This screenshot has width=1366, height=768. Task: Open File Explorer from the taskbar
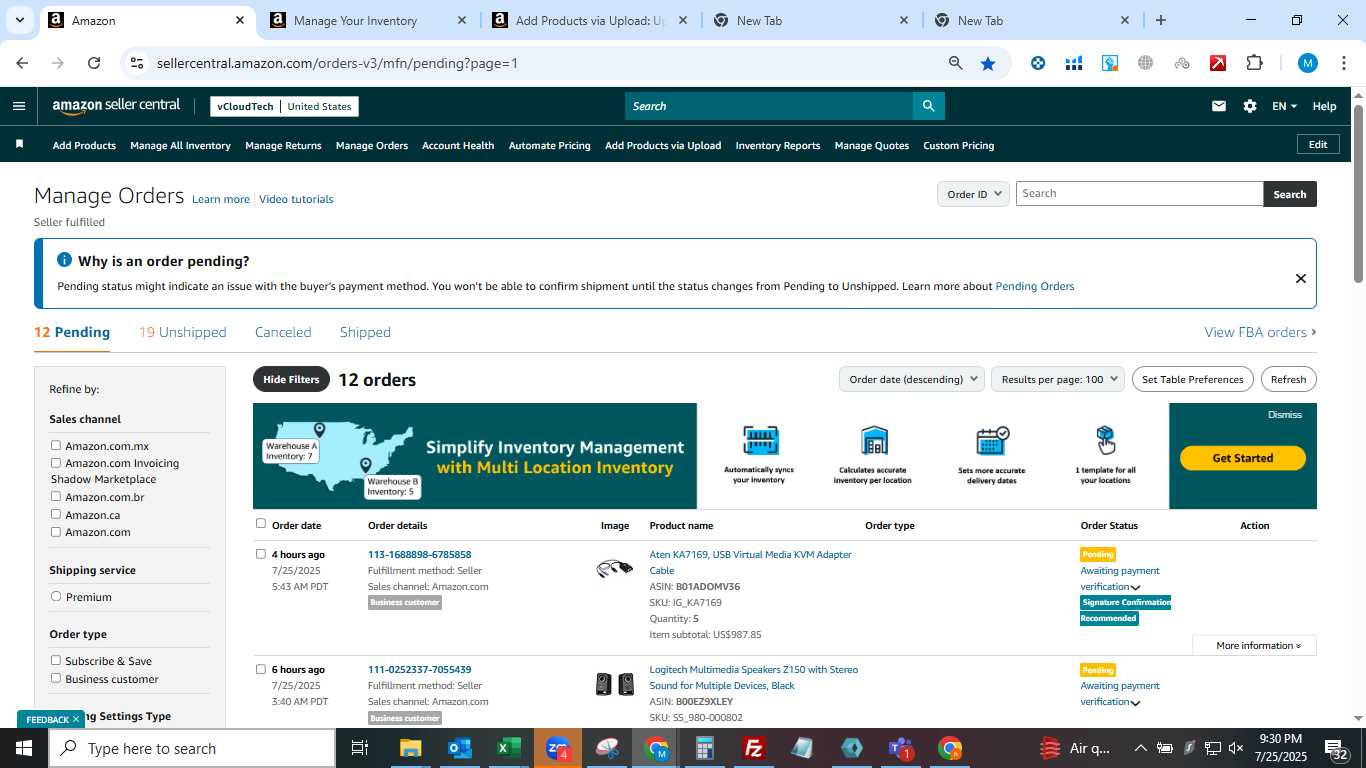point(410,748)
